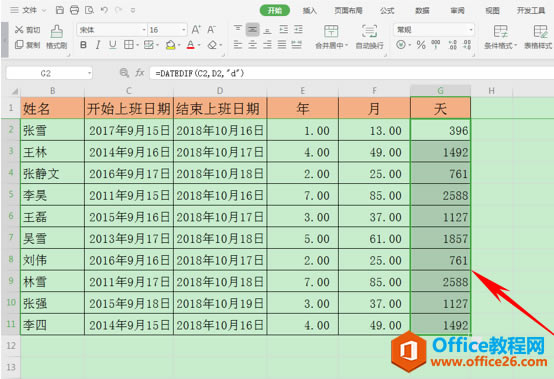
Task: Switch to the 视图 (View) tab
Action: coord(492,11)
